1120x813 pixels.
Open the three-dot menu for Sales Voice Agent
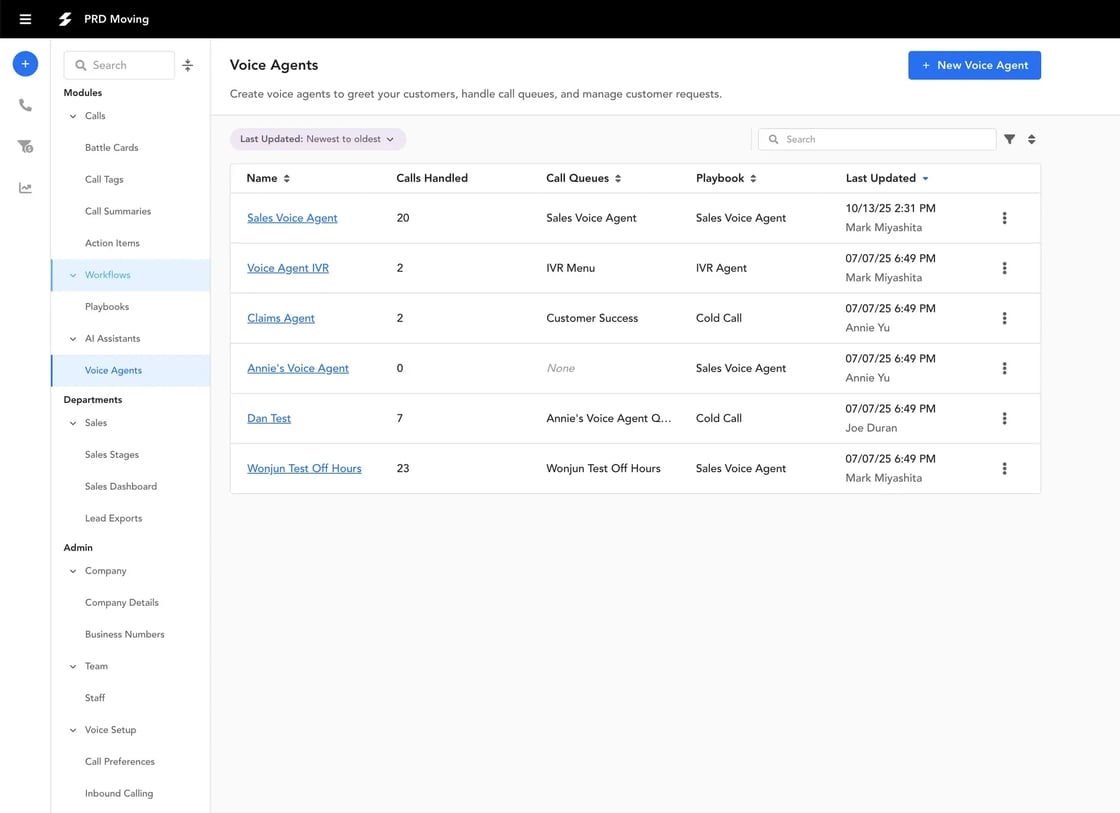click(x=1004, y=218)
